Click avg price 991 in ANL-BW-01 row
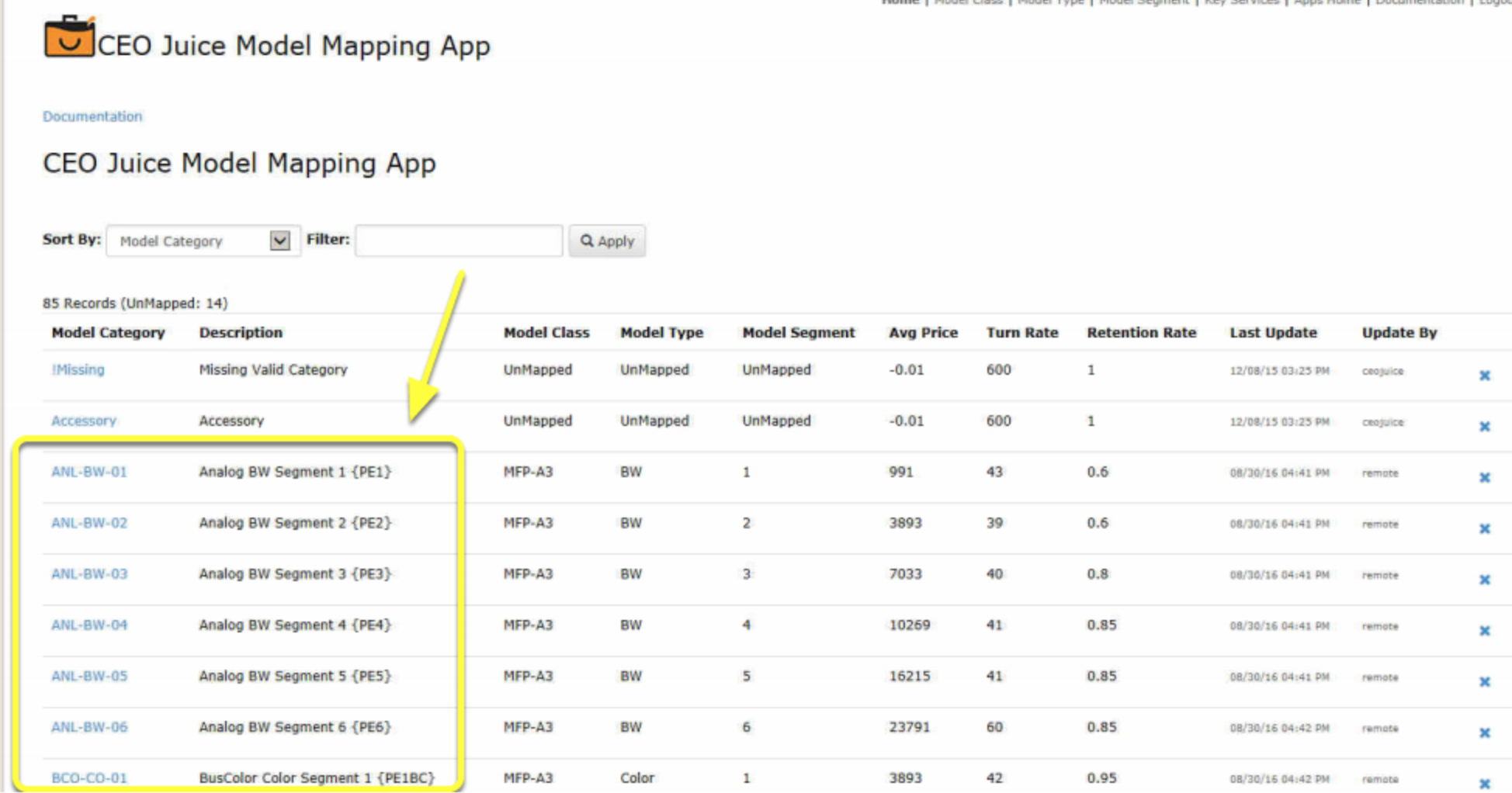This screenshot has width=1512, height=793. 901,472
